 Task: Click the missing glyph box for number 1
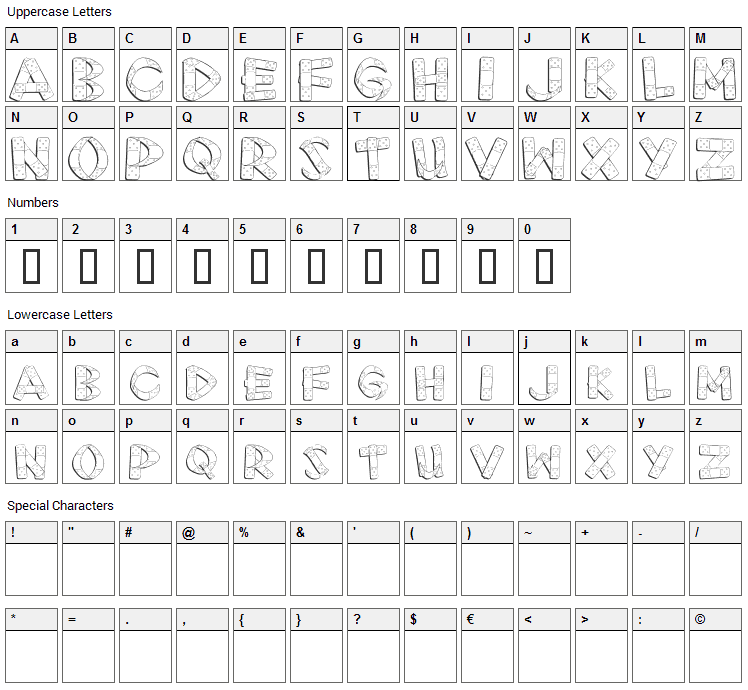31,266
